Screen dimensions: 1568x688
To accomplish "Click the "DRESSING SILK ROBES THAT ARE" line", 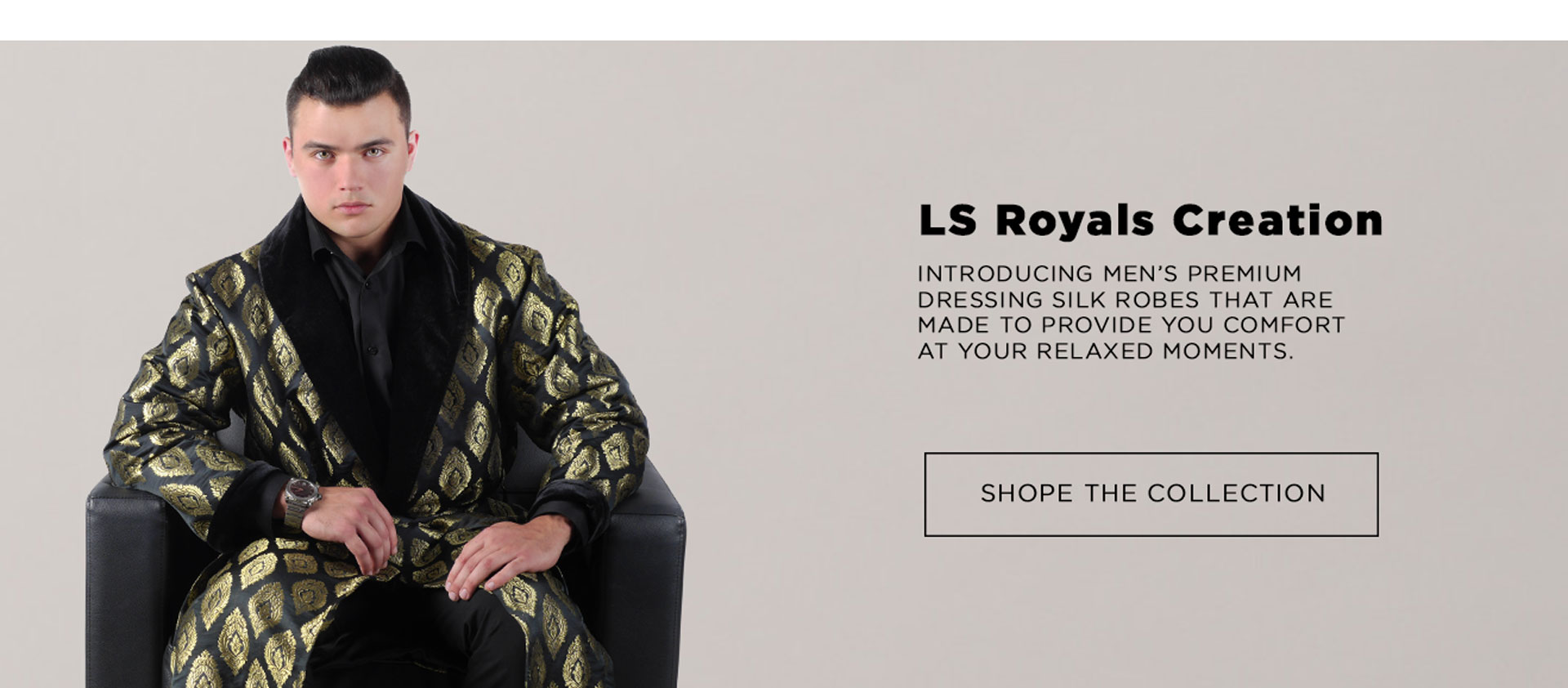I will point(1125,300).
